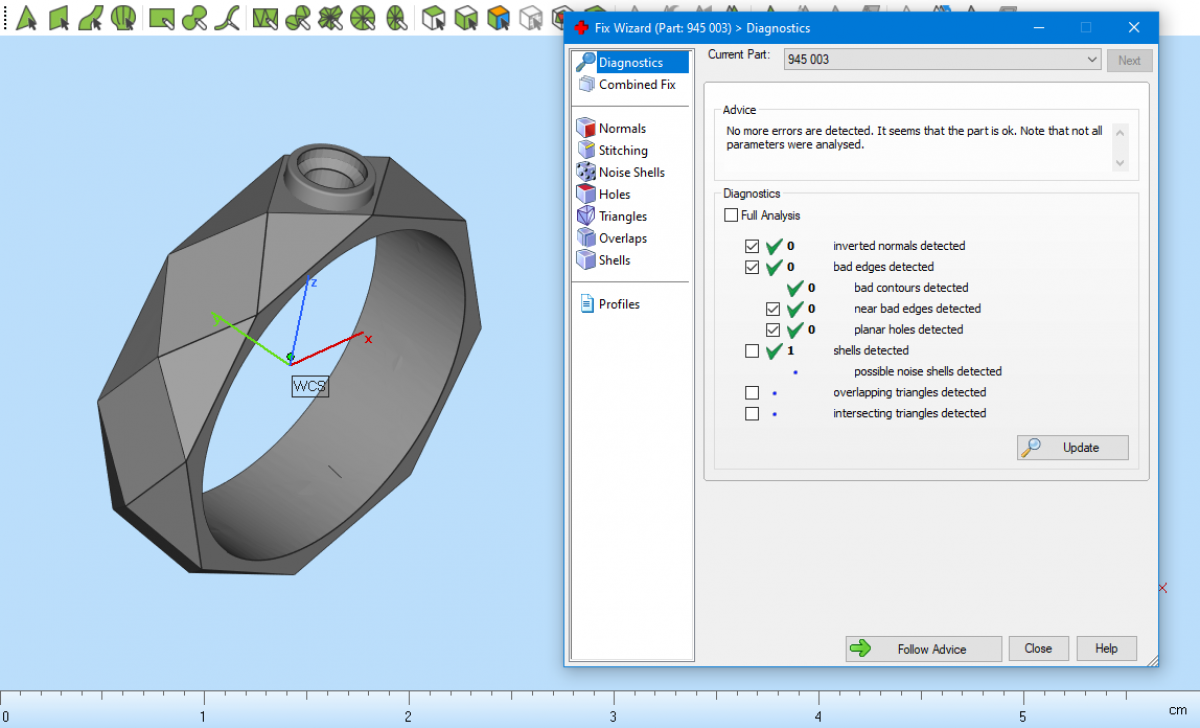Click the Follow Advice button
Viewport: 1200px width, 728px height.
click(923, 649)
